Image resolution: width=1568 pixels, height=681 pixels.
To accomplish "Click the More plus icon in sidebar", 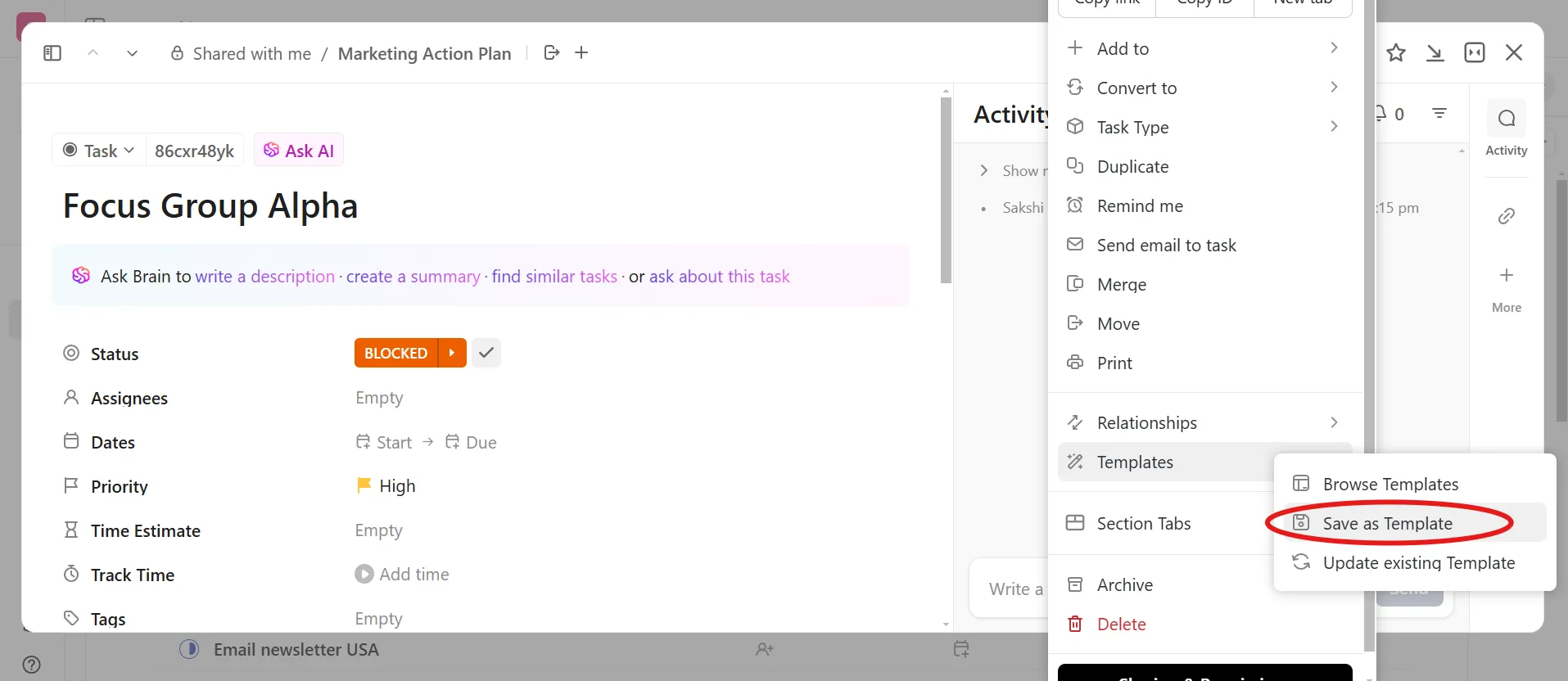I will 1507,275.
